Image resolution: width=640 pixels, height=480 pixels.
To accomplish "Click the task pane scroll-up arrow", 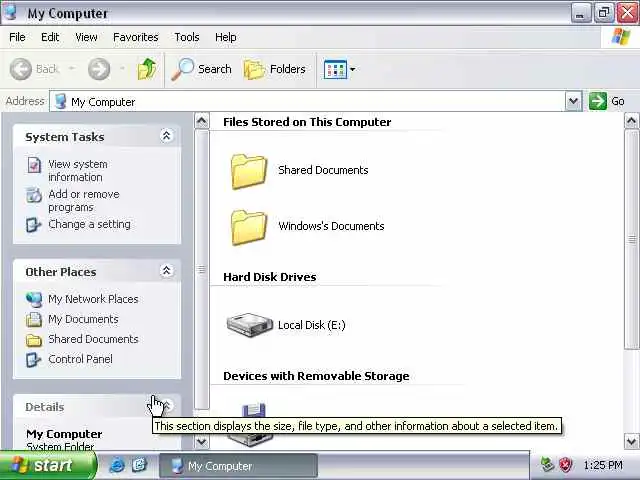I will point(202,121).
